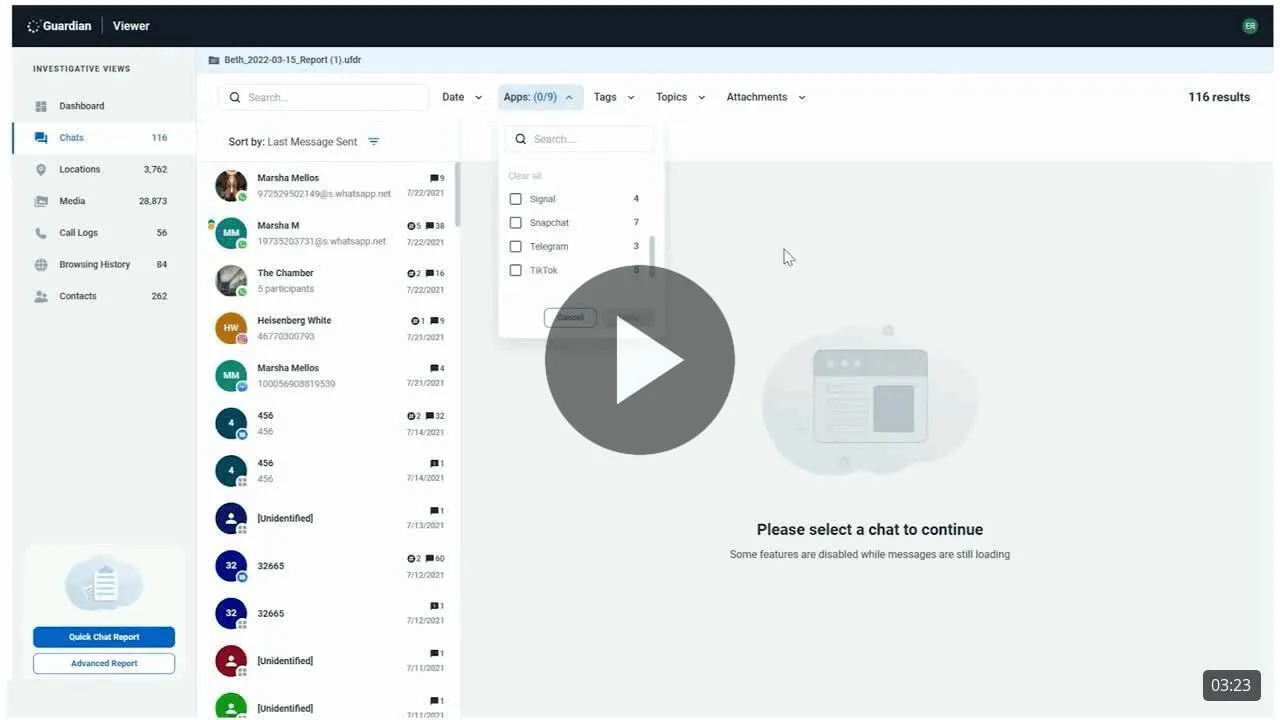This screenshot has height=720, width=1280.
Task: Open the Topics filter menu
Action: click(x=680, y=97)
